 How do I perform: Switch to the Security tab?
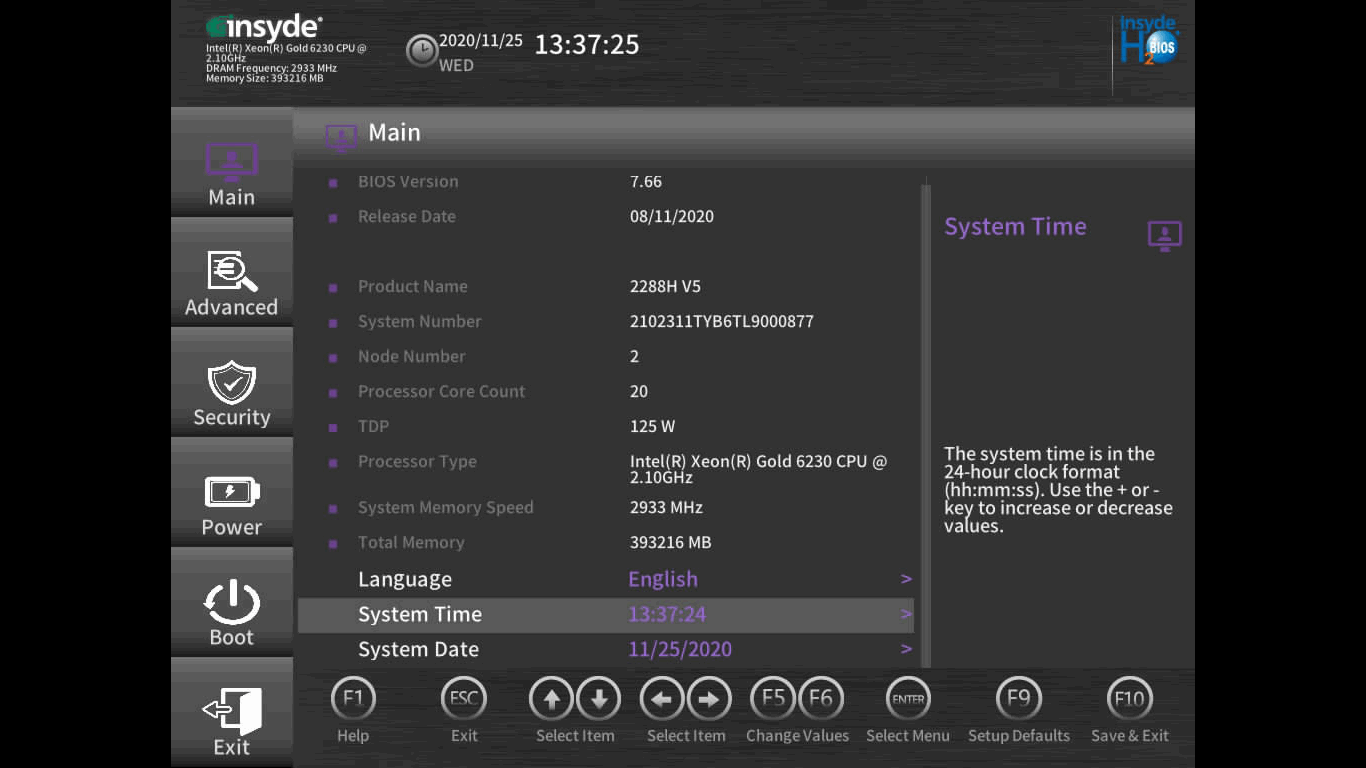(x=231, y=392)
